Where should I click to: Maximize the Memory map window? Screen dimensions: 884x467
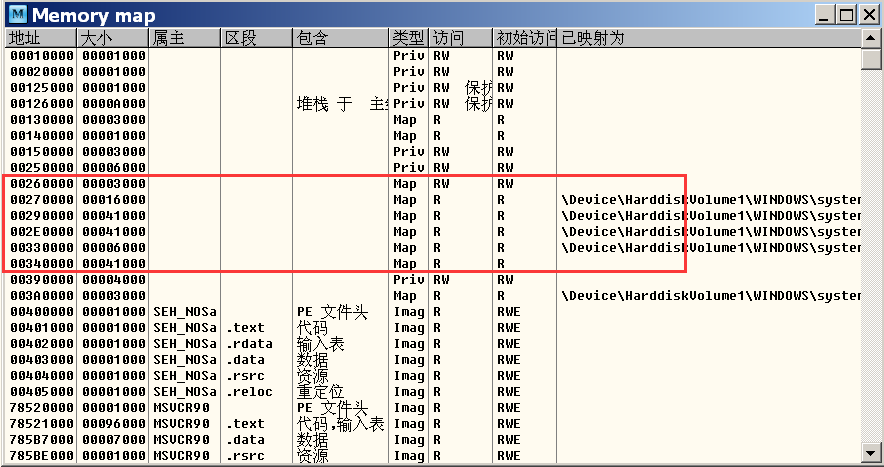tap(846, 15)
